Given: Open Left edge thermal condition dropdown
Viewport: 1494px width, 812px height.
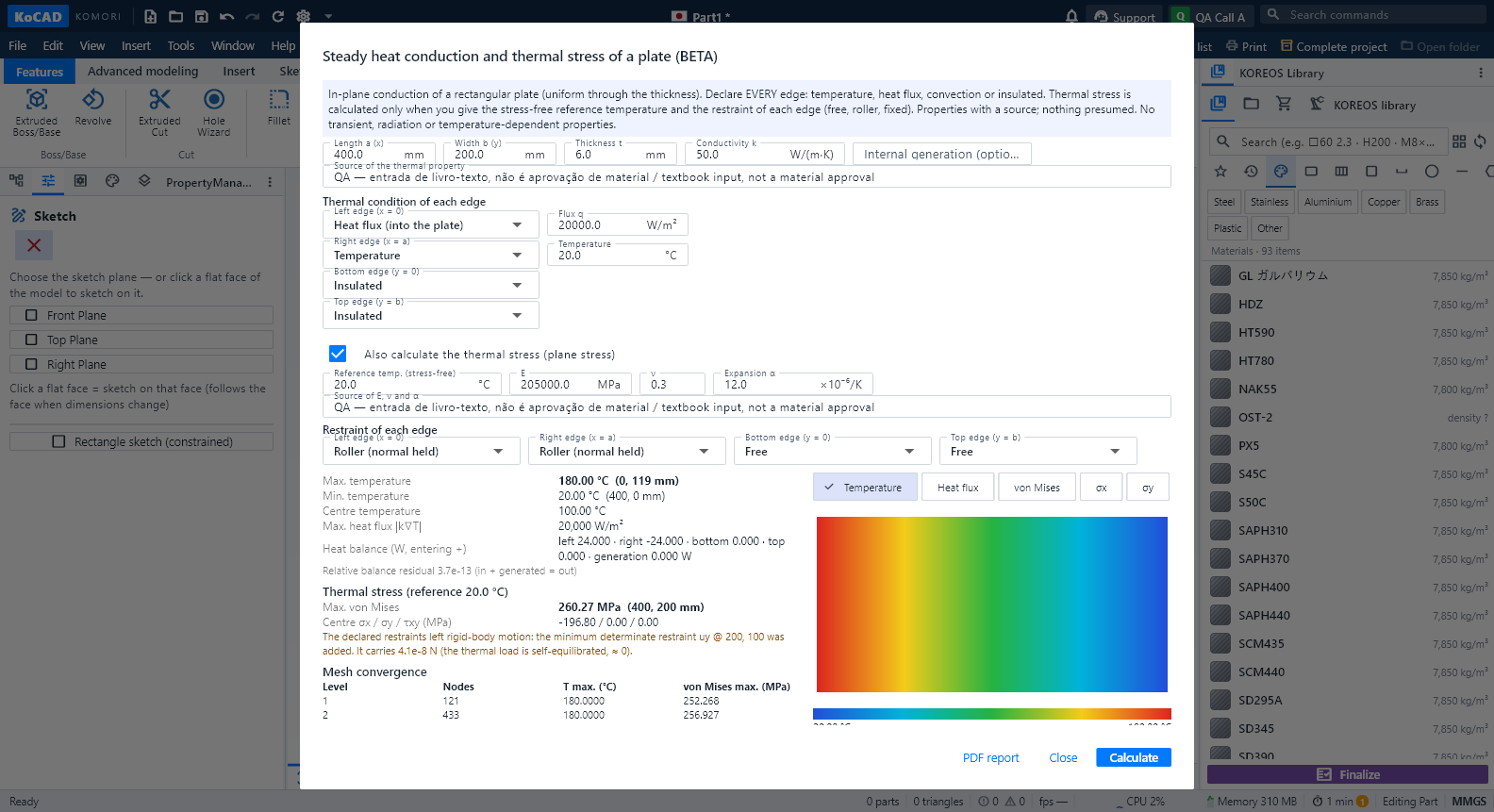Looking at the screenshot, I should [x=431, y=224].
